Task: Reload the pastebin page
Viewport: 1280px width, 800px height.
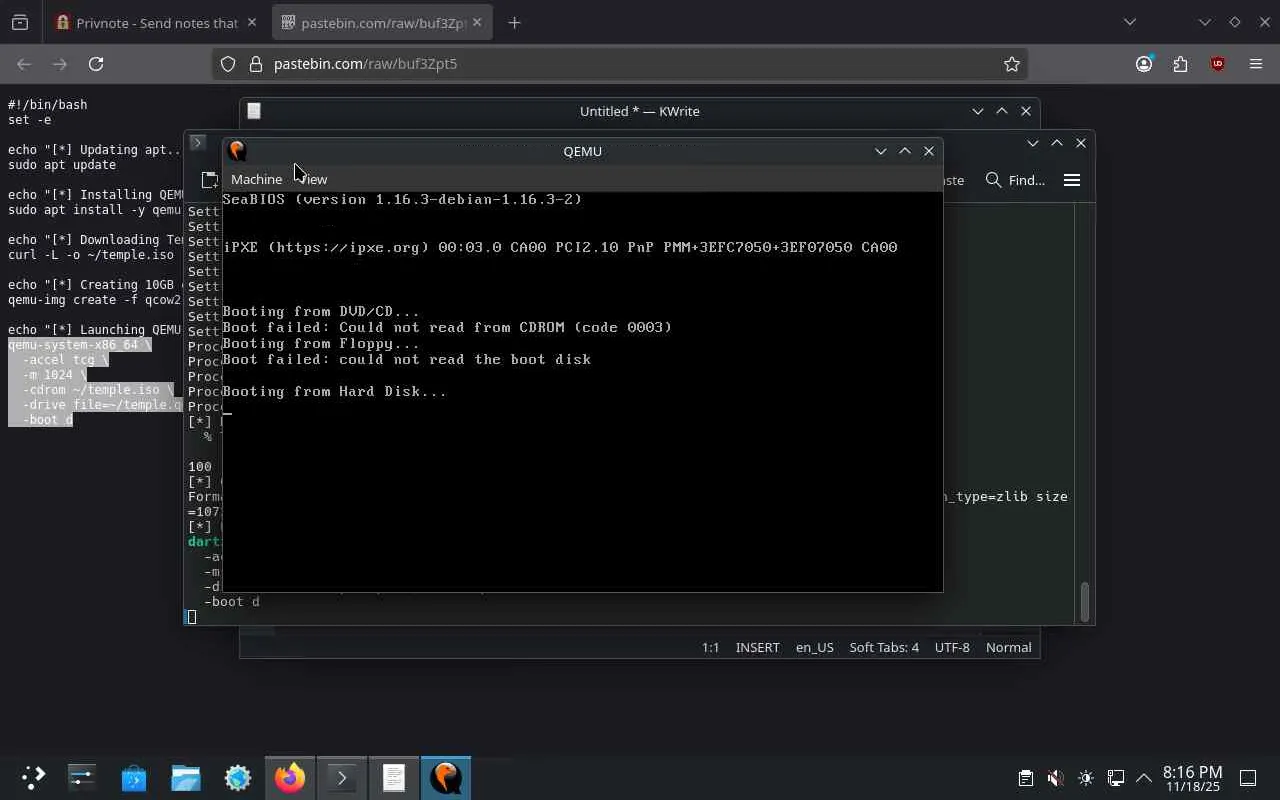Action: (x=96, y=64)
